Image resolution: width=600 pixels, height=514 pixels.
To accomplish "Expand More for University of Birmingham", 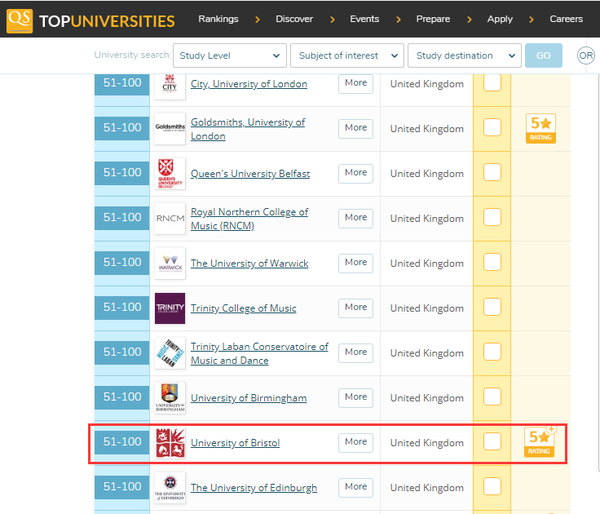I will click(356, 397).
